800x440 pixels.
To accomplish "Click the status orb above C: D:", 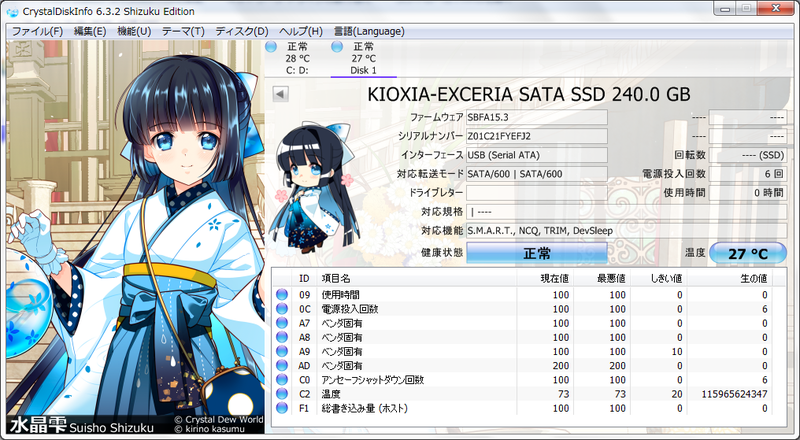I will [x=271, y=47].
